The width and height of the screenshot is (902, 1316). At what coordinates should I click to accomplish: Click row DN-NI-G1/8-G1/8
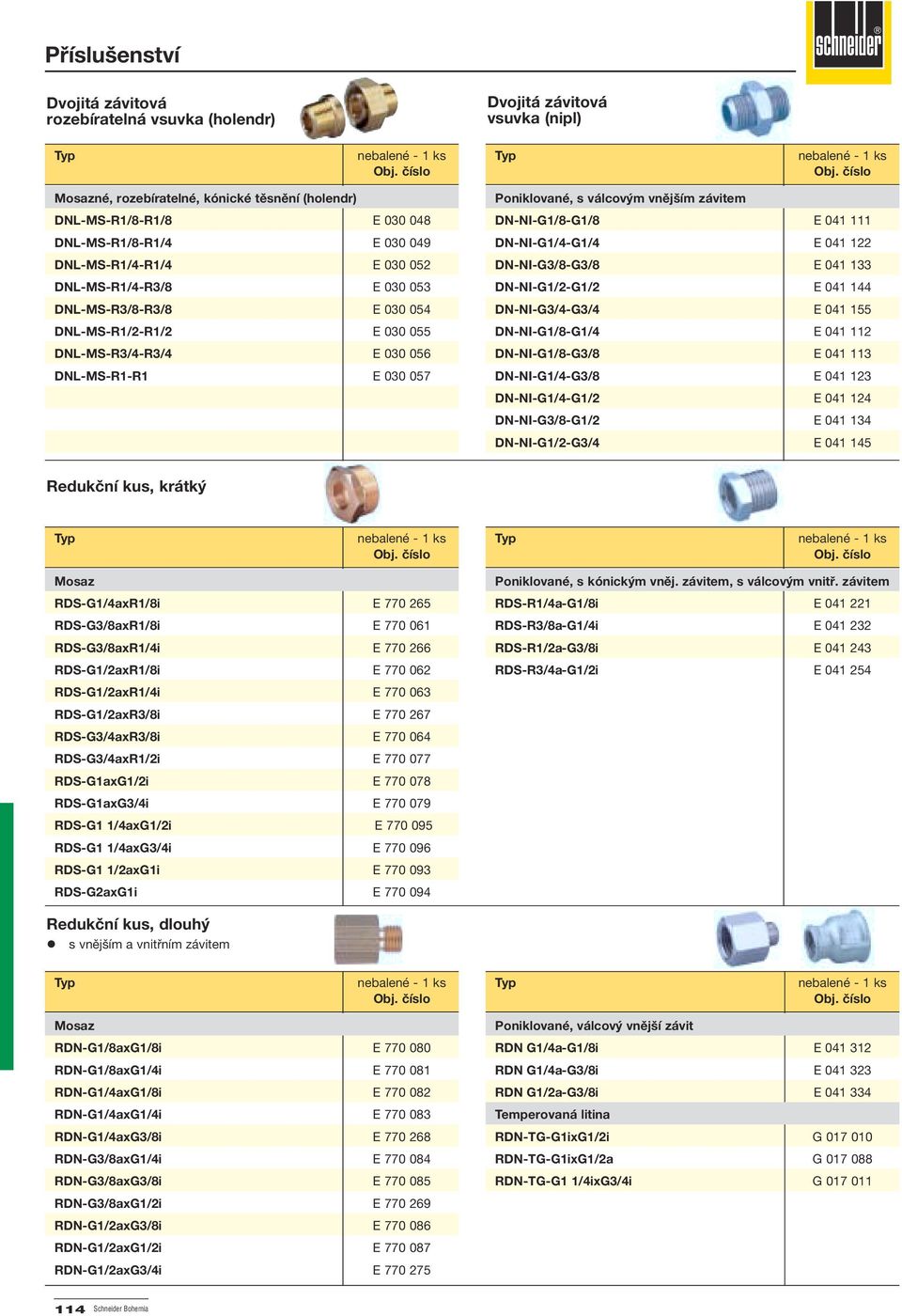click(x=692, y=220)
